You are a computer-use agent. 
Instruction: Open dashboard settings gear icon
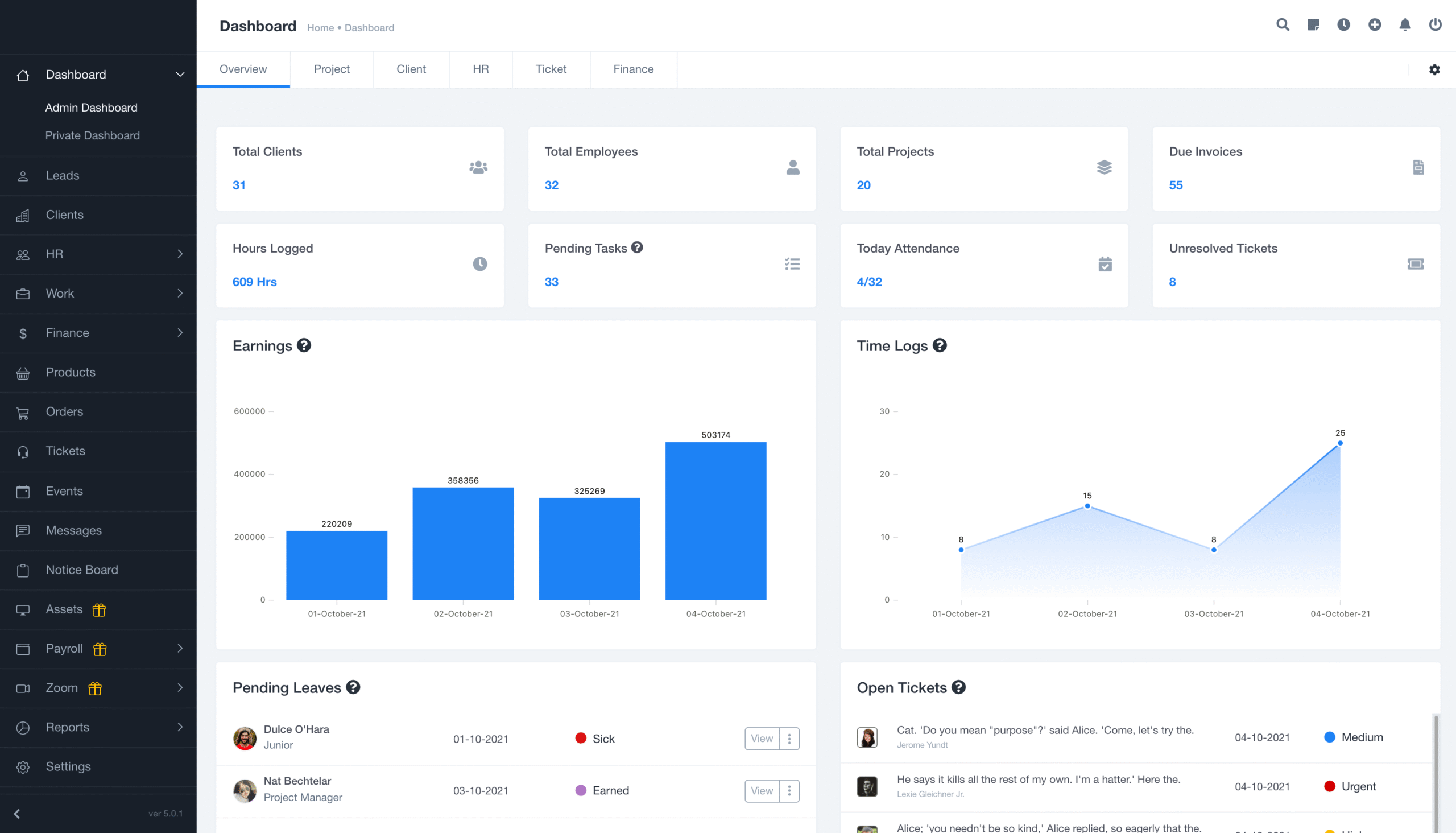pos(1434,70)
